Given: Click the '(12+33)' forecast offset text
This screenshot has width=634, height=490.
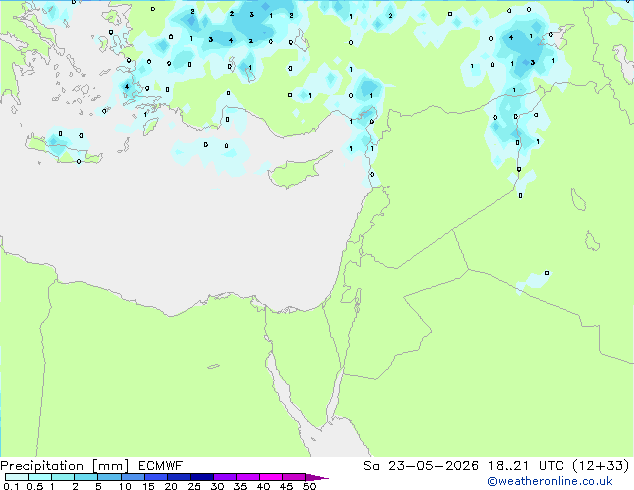Looking at the screenshot, I should pyautogui.click(x=601, y=466).
